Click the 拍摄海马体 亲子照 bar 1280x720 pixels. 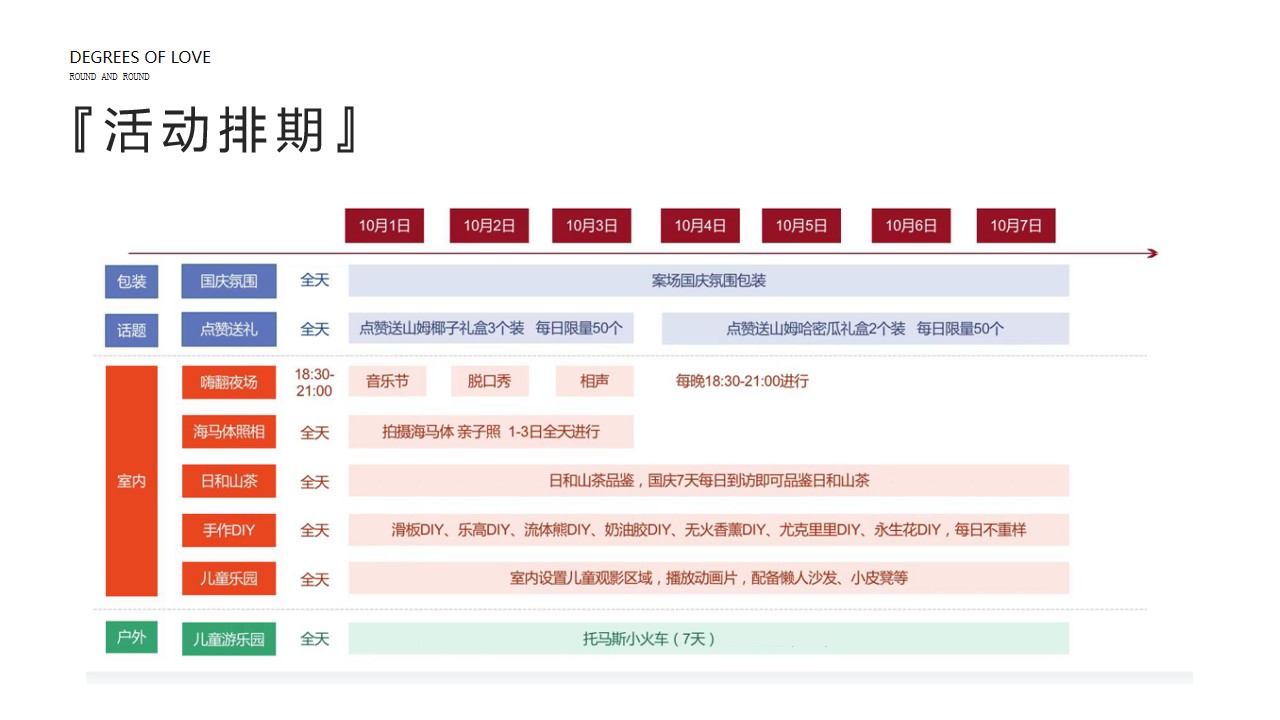pyautogui.click(x=491, y=432)
